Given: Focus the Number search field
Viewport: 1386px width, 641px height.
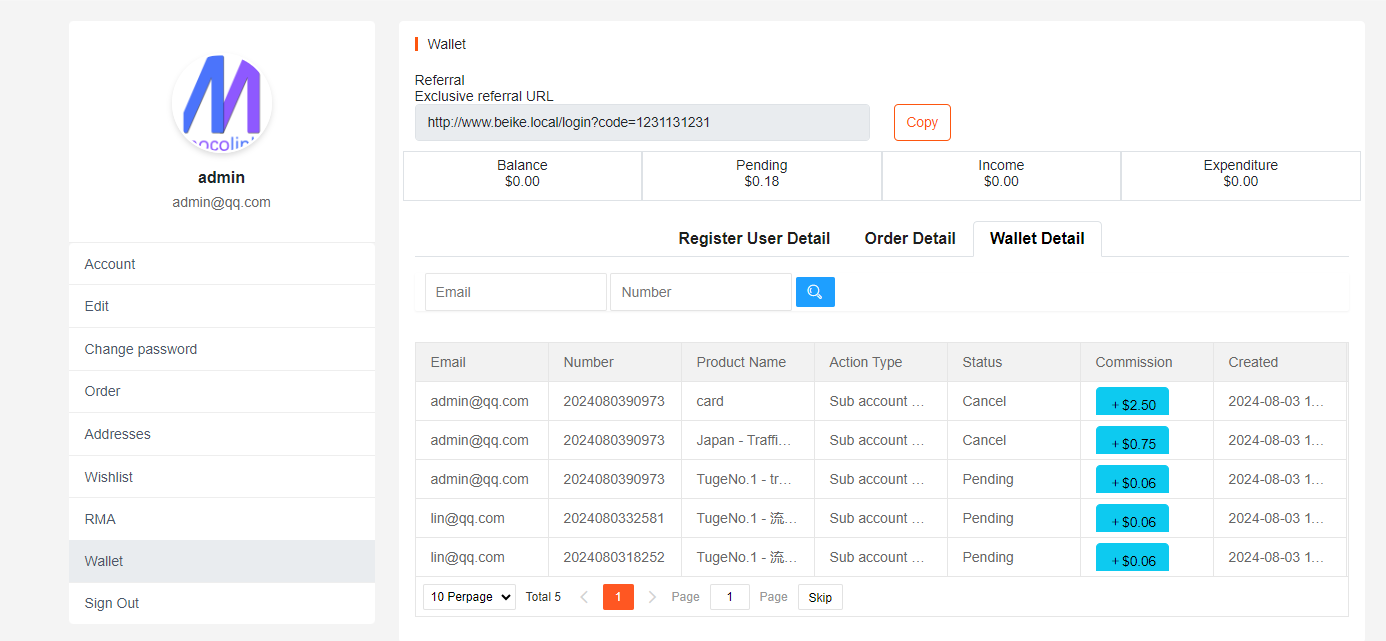Looking at the screenshot, I should click(x=700, y=292).
